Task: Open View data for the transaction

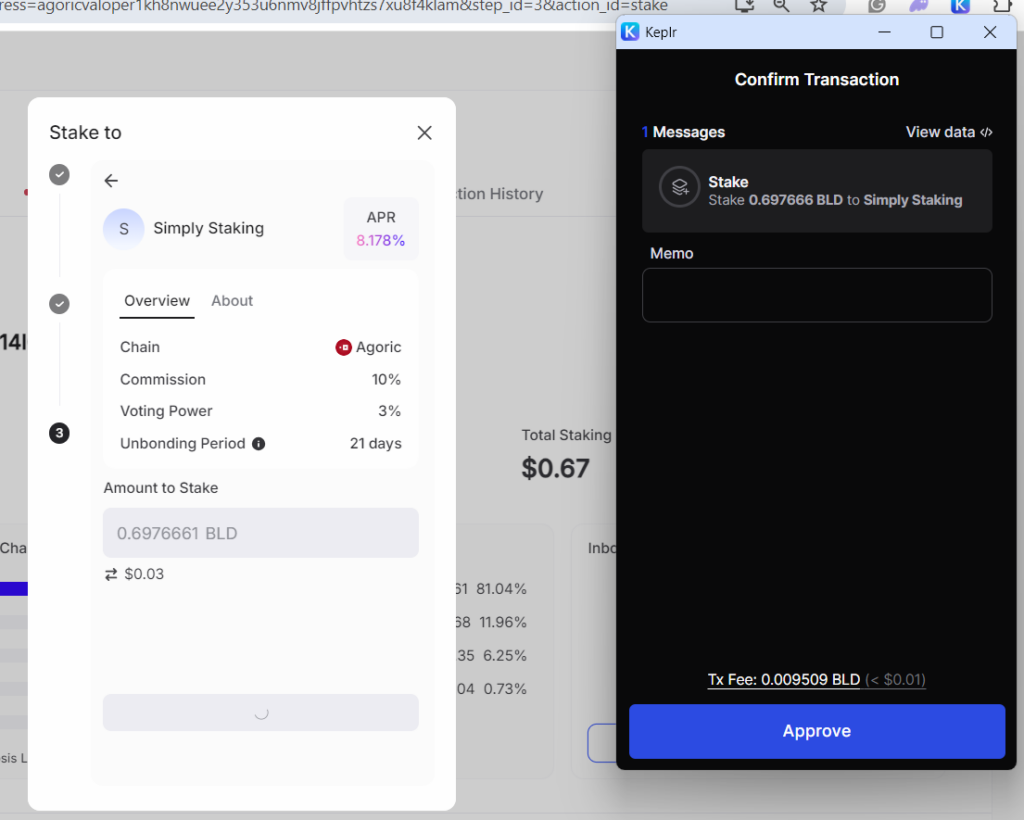Action: coord(948,132)
